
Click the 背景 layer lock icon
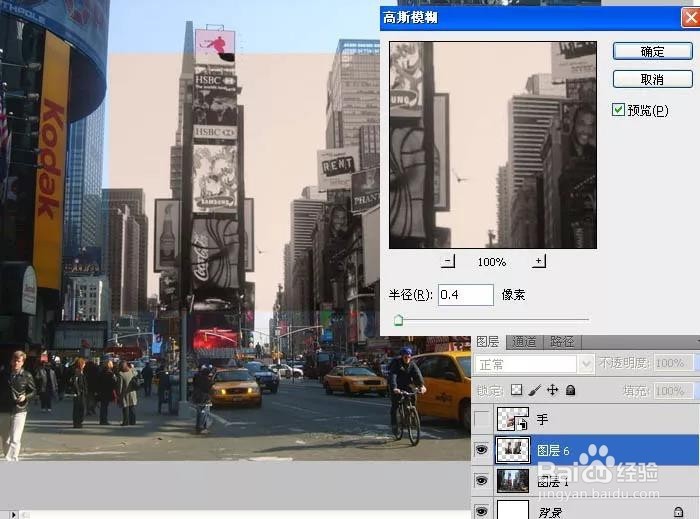pos(678,512)
